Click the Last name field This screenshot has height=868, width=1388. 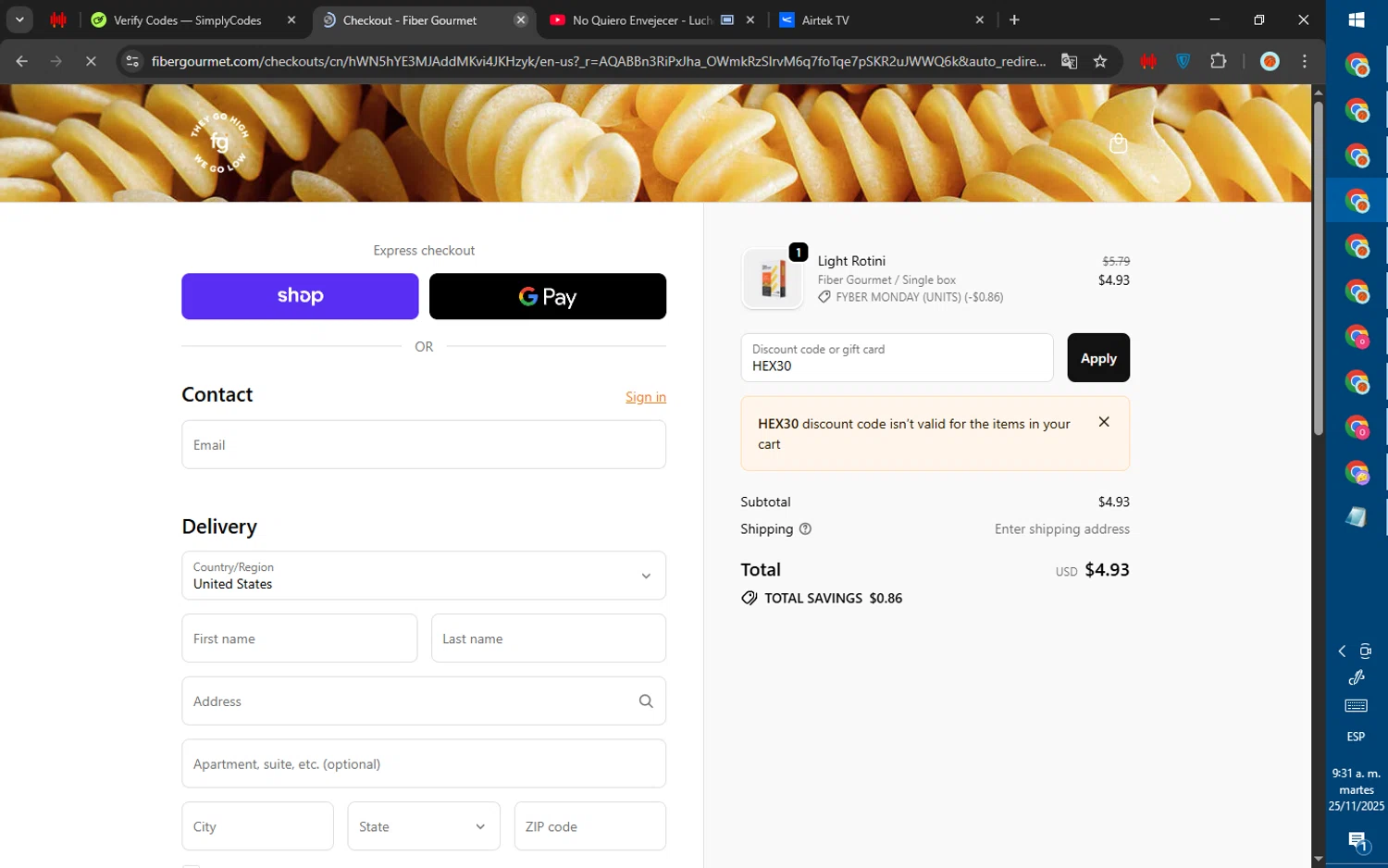(549, 639)
